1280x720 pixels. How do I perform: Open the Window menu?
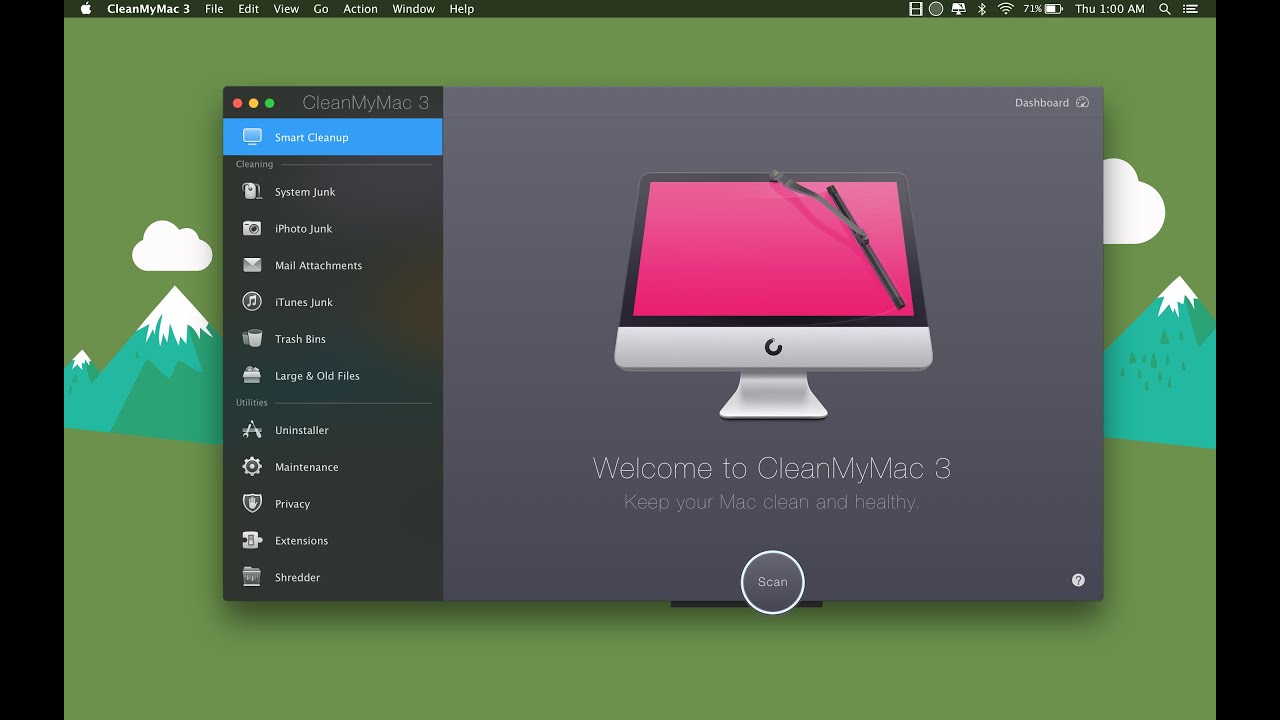click(x=413, y=9)
